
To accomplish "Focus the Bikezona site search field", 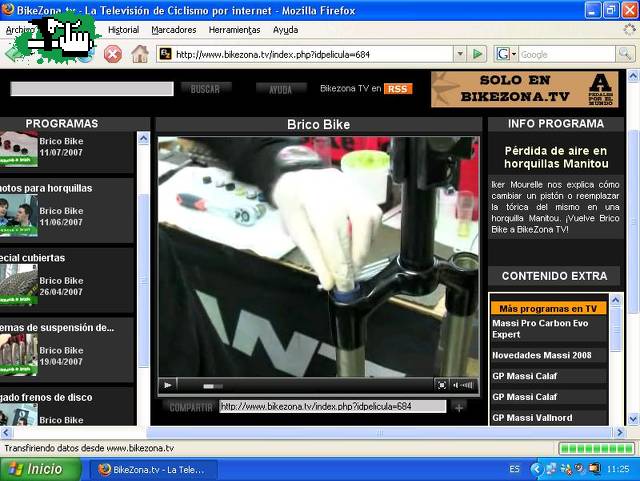I will click(92, 89).
